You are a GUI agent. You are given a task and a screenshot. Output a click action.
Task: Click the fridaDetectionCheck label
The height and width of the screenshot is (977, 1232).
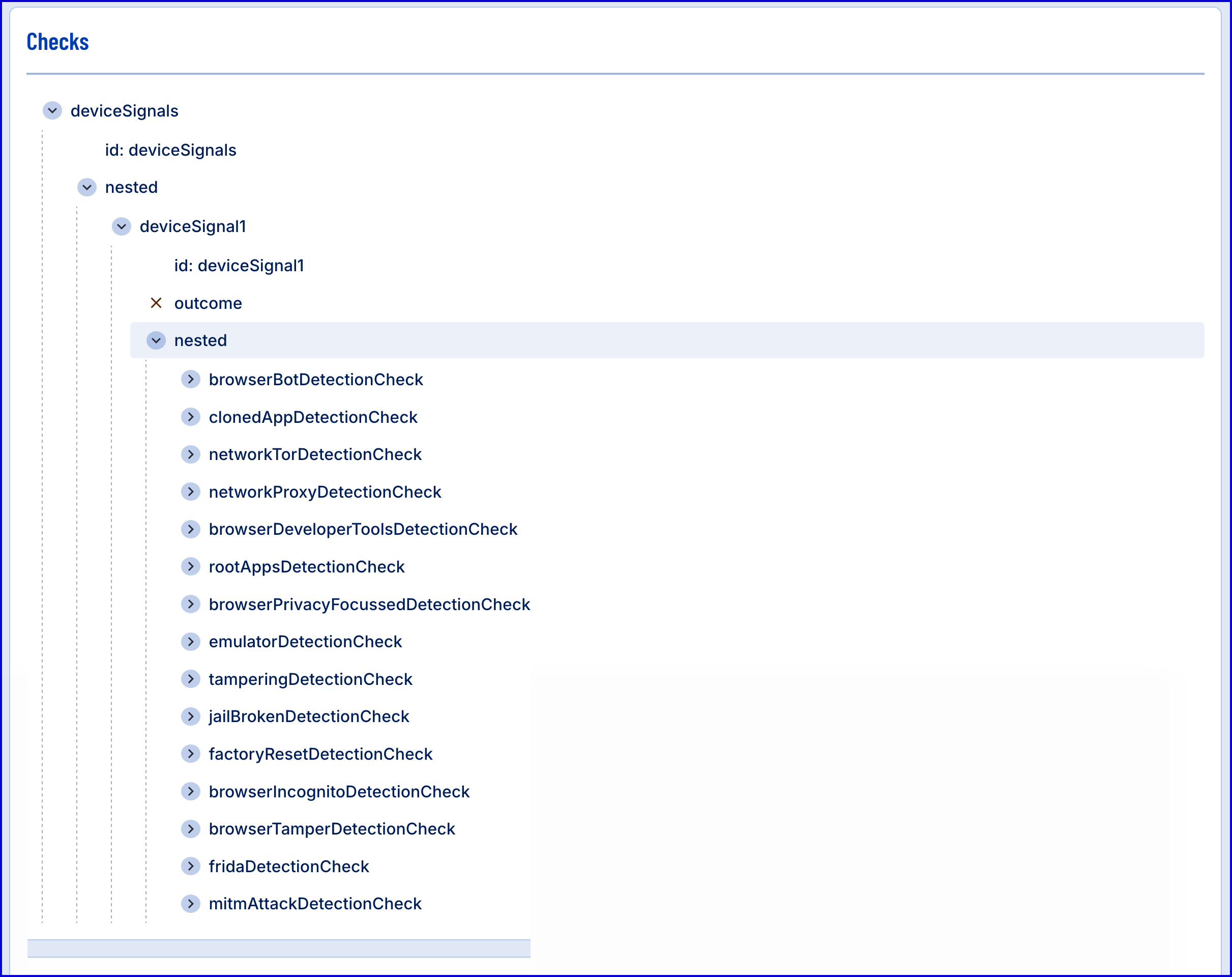(288, 867)
